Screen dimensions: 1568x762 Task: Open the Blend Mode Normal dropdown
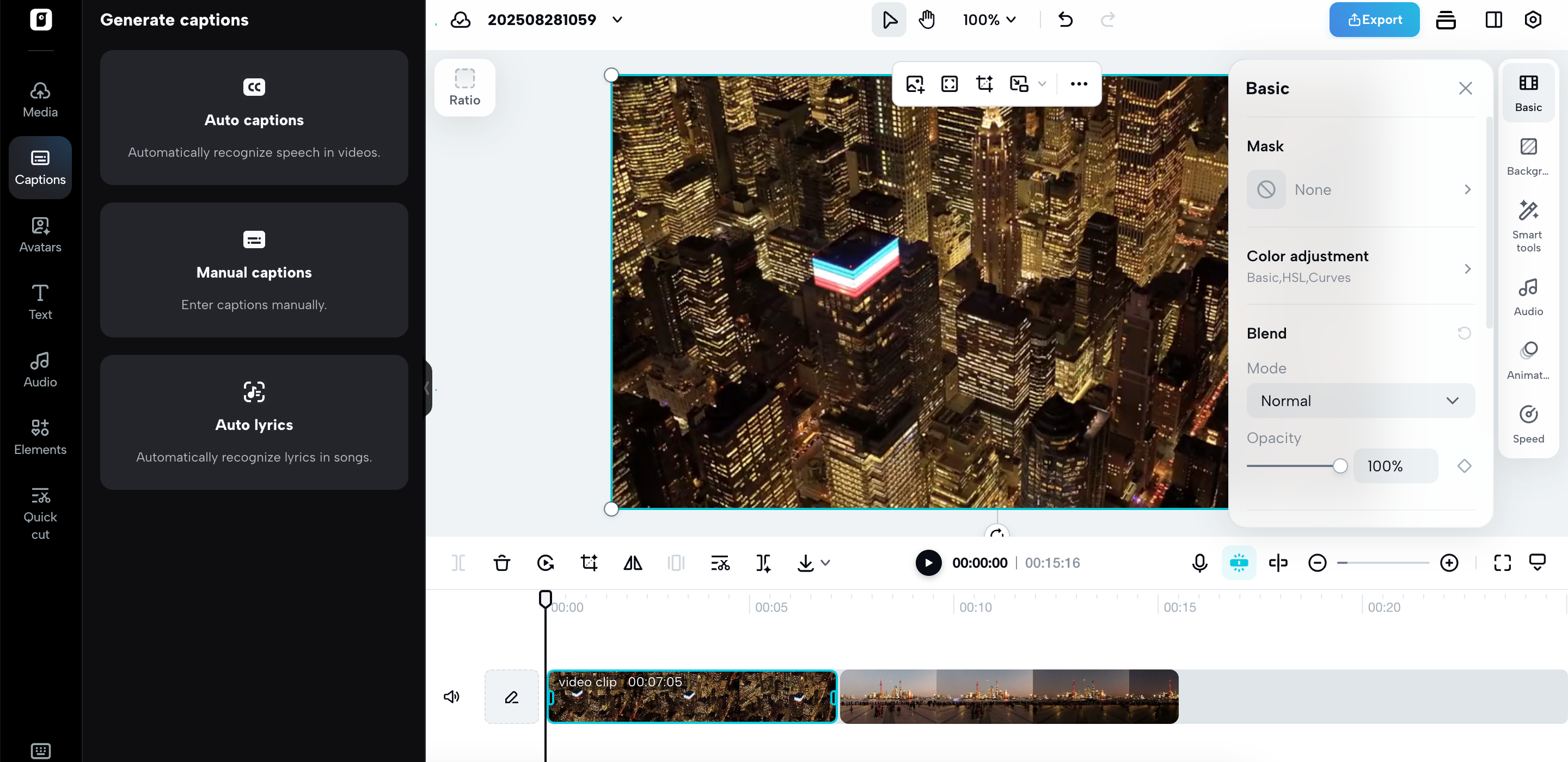[1360, 401]
